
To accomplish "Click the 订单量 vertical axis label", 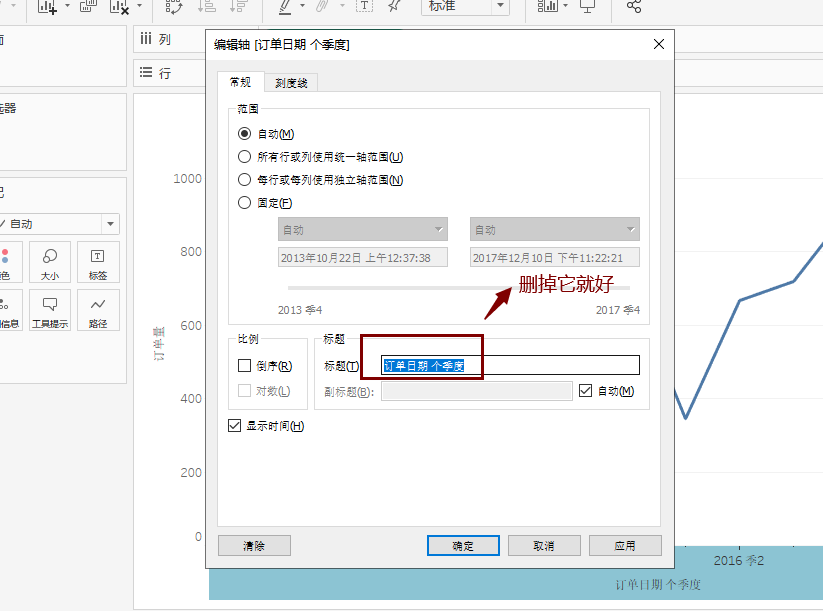I will [x=159, y=344].
